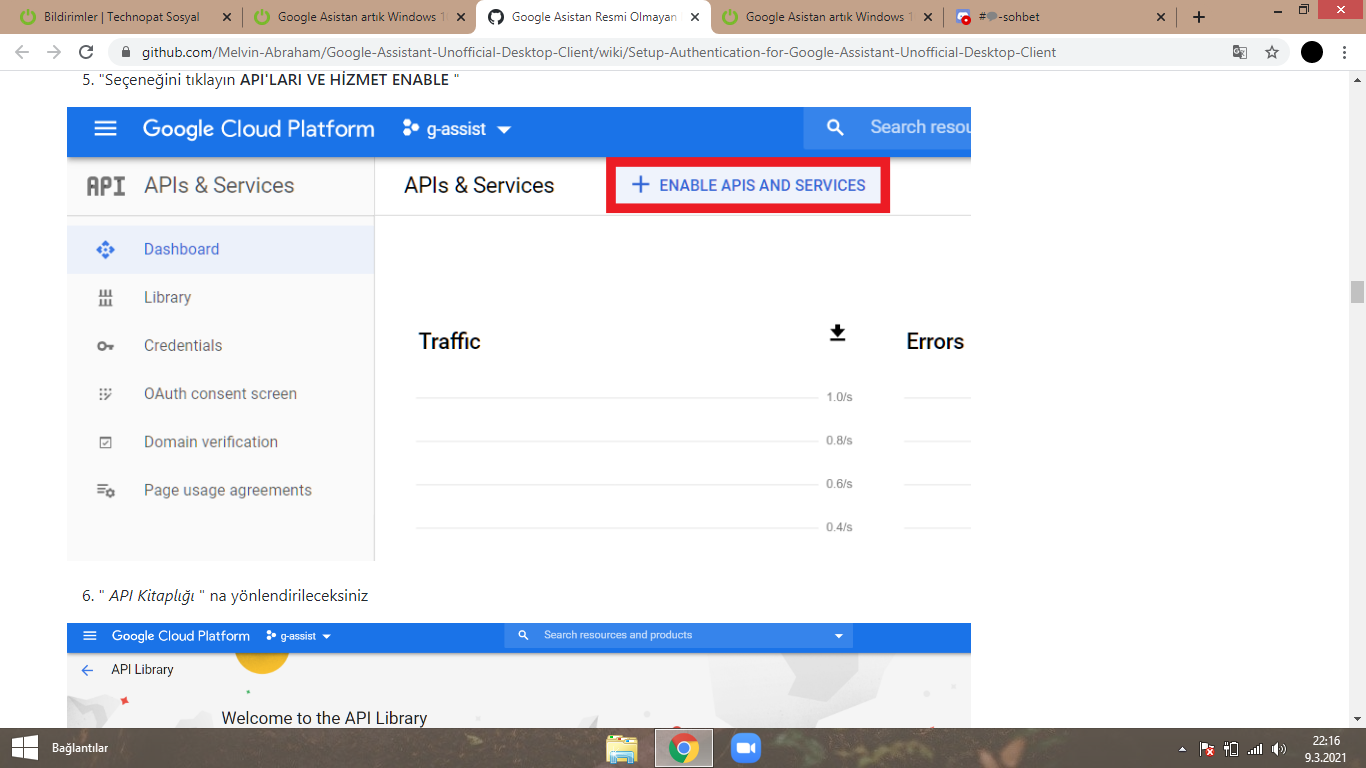Click the Library icon in the sidebar

(x=105, y=298)
